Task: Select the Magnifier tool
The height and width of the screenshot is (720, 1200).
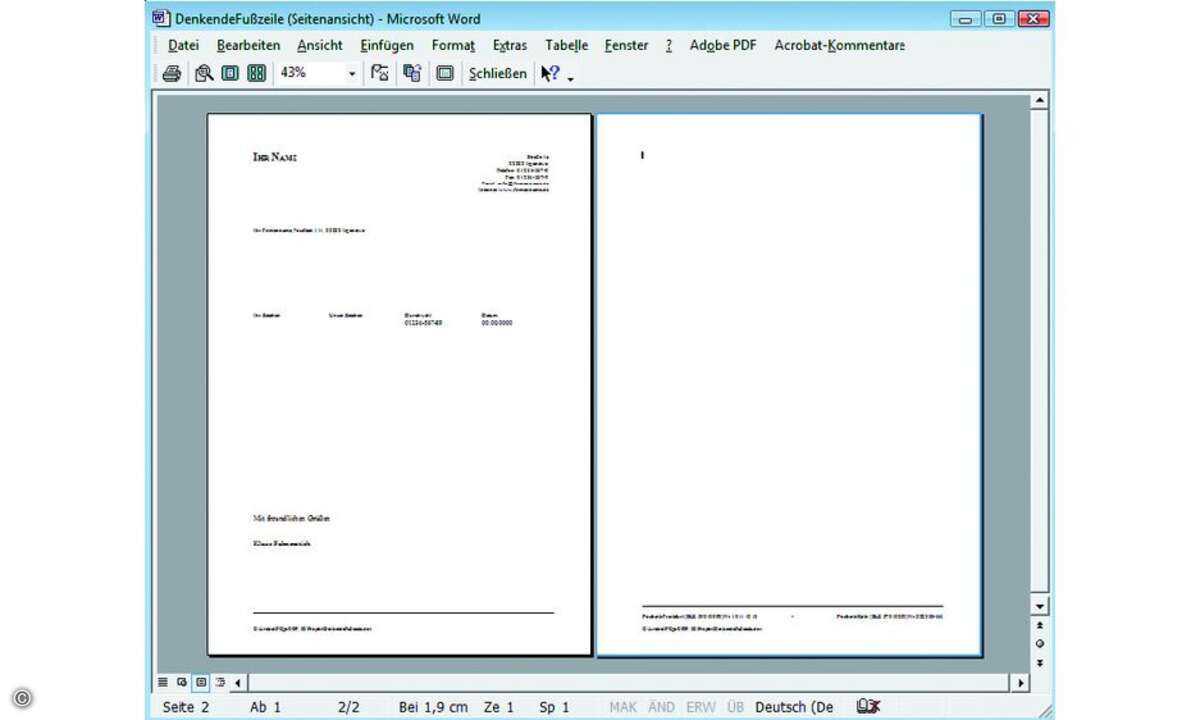Action: coord(204,73)
